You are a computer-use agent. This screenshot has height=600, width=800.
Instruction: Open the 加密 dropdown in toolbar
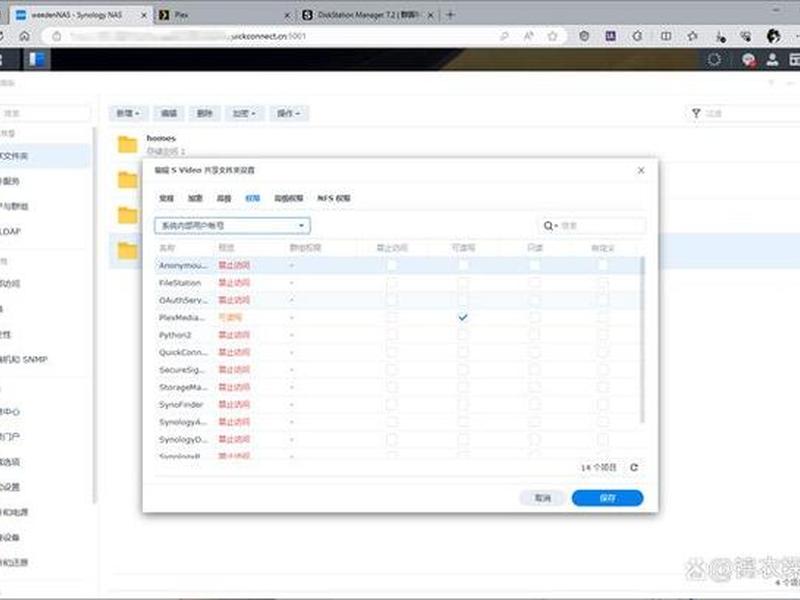click(244, 113)
